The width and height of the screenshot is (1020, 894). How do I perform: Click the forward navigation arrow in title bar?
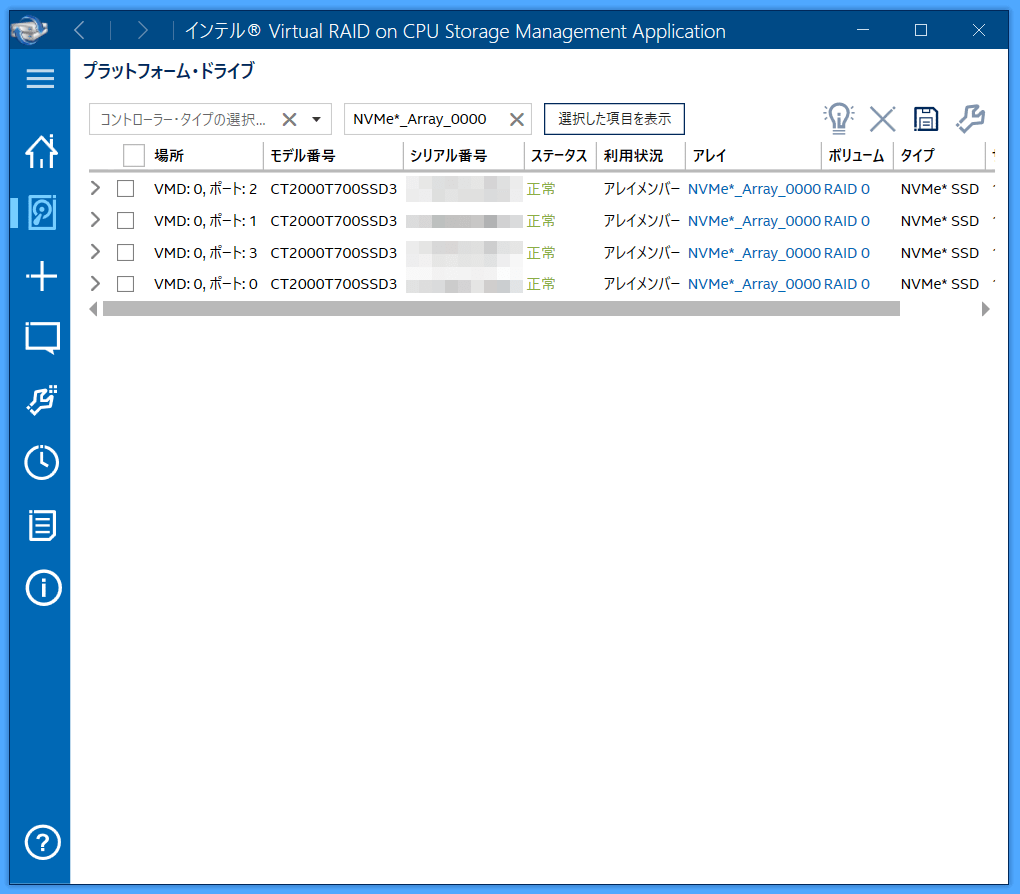(142, 30)
